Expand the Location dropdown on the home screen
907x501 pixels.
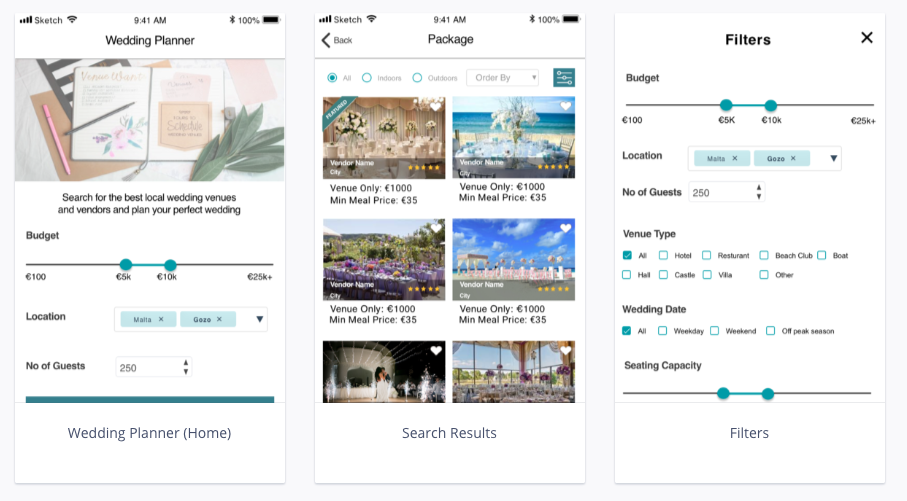click(260, 319)
